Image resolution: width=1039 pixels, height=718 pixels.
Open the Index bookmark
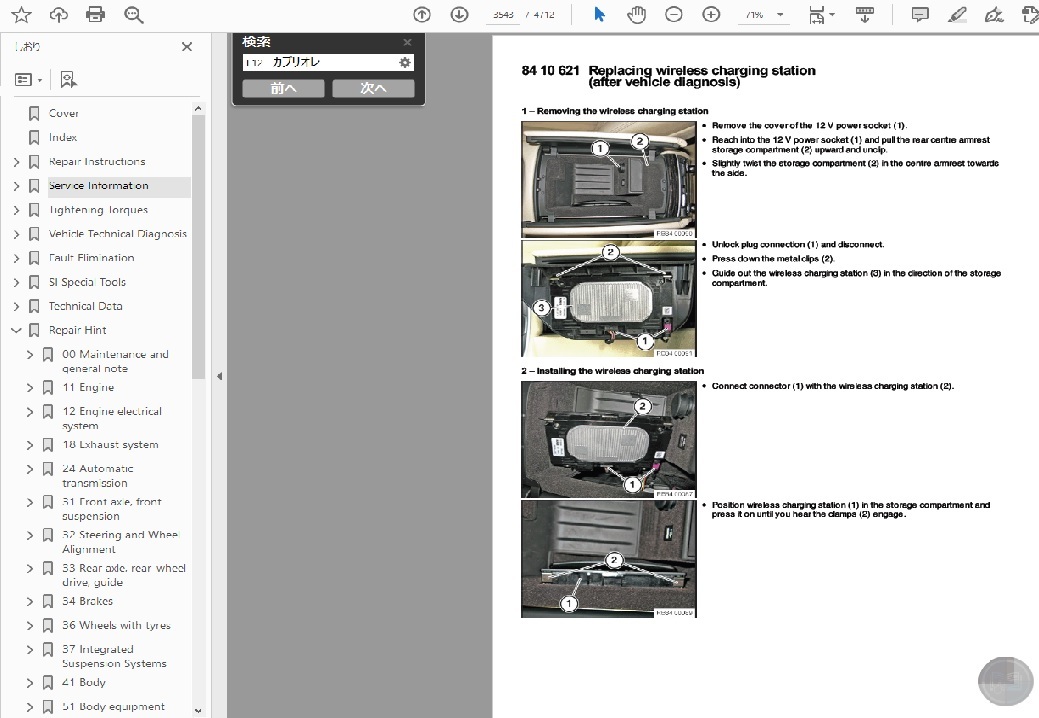pyautogui.click(x=63, y=137)
